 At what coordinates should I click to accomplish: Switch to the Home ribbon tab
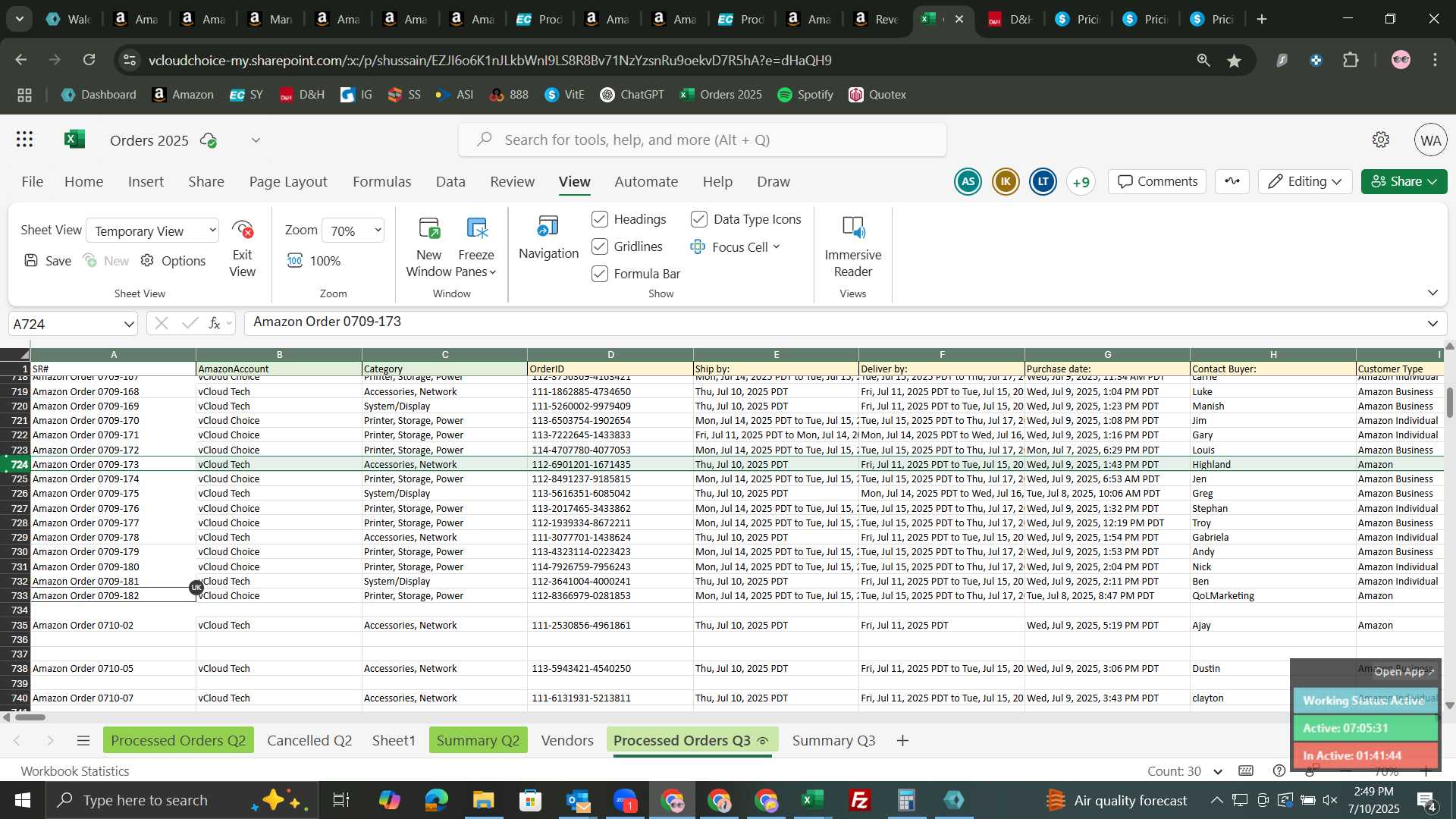(83, 182)
